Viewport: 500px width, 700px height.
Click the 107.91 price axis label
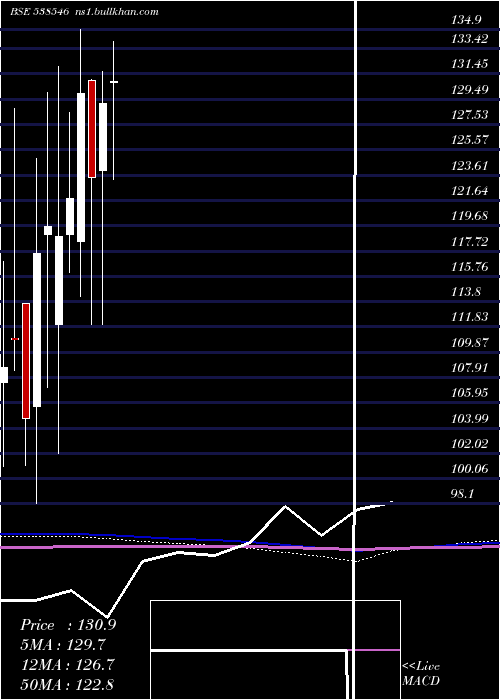(469, 368)
